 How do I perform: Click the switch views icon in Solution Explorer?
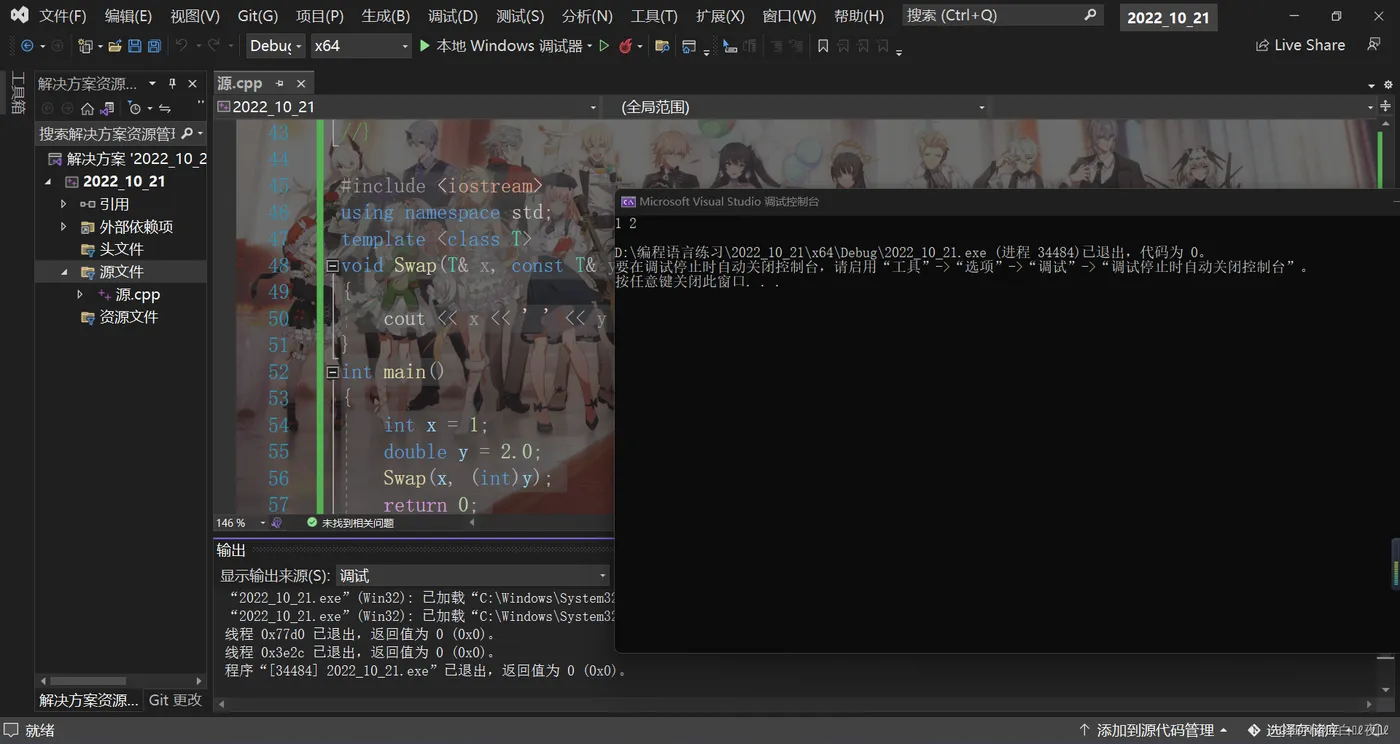coord(107,108)
